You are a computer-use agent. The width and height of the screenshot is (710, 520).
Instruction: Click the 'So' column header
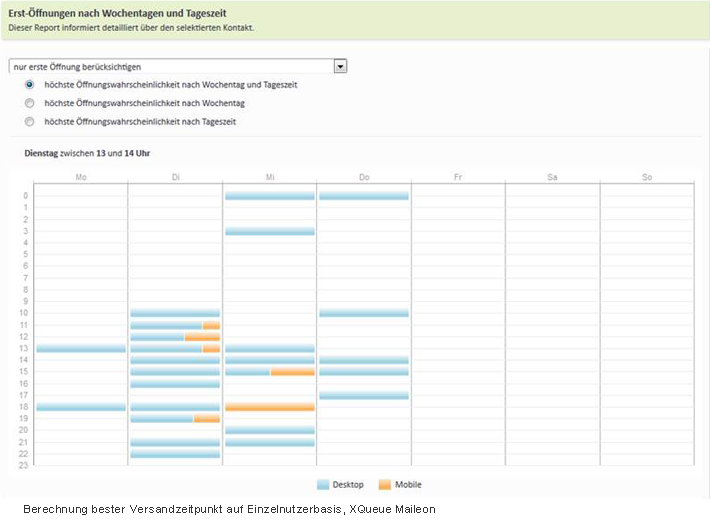(x=647, y=177)
